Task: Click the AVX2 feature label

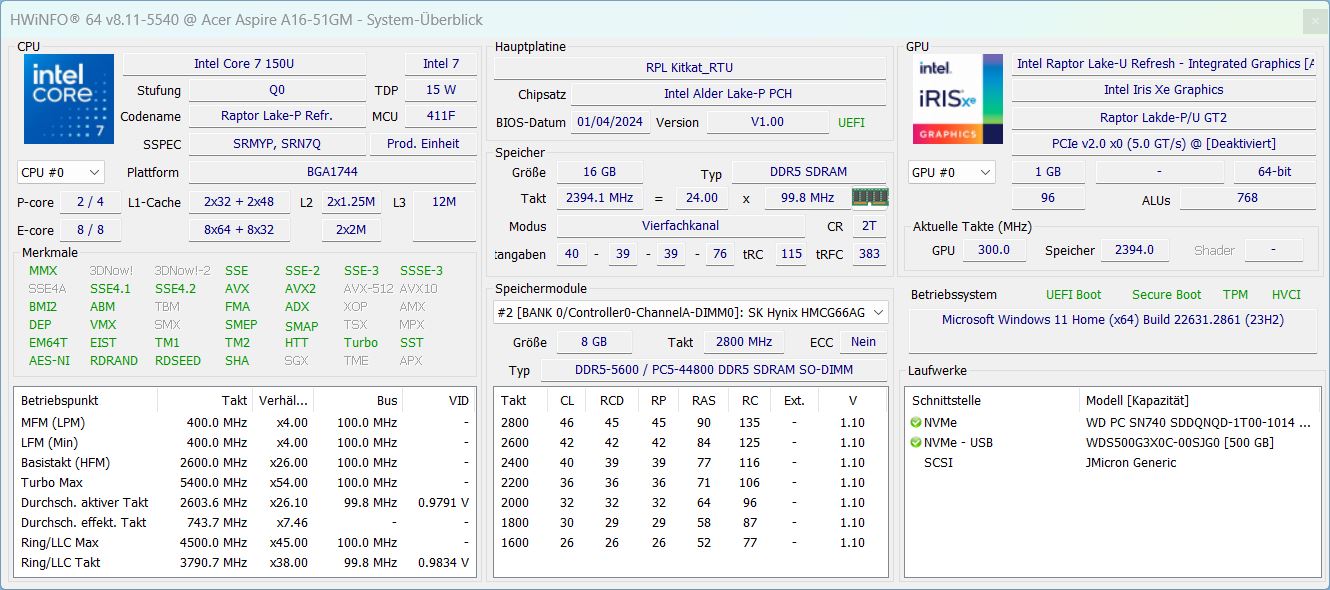Action: (x=300, y=288)
